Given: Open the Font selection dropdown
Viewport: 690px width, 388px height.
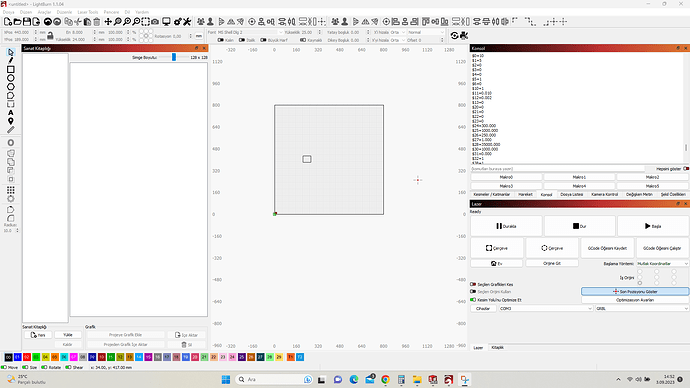Looking at the screenshot, I should click(x=250, y=32).
